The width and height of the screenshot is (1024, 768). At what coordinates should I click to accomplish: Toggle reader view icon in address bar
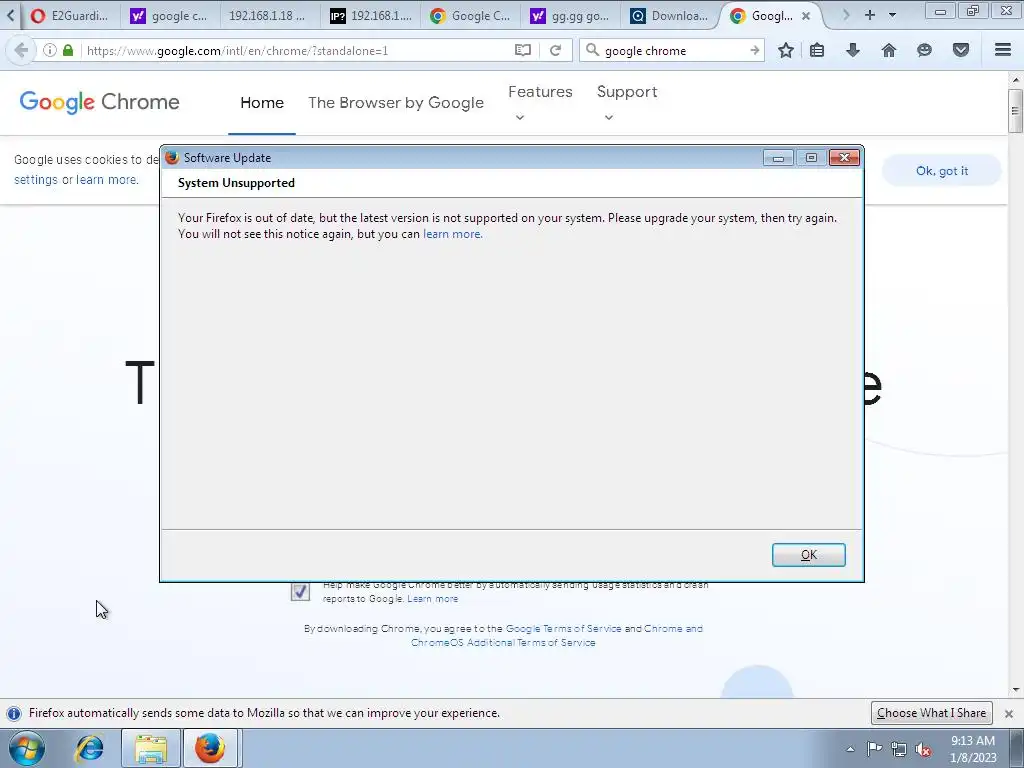(x=522, y=50)
